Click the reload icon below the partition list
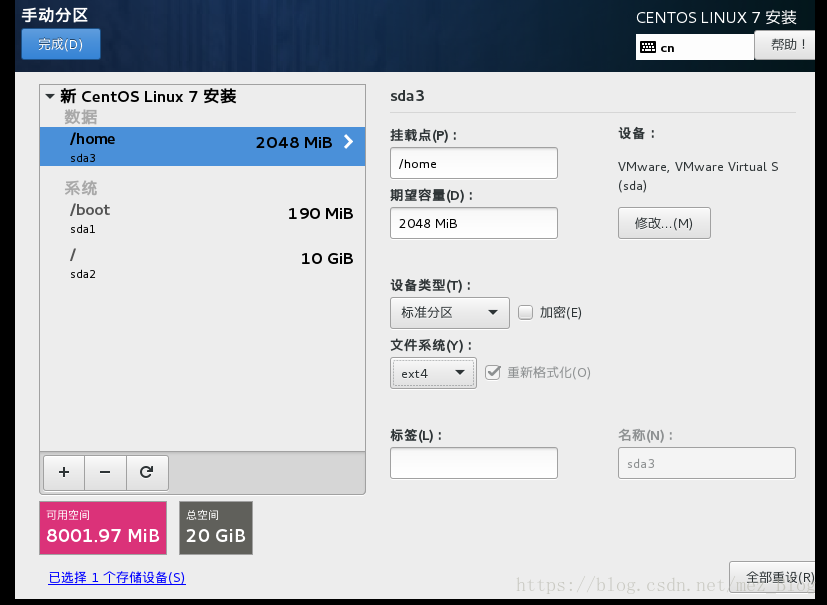827x605 pixels. pyautogui.click(x=147, y=472)
